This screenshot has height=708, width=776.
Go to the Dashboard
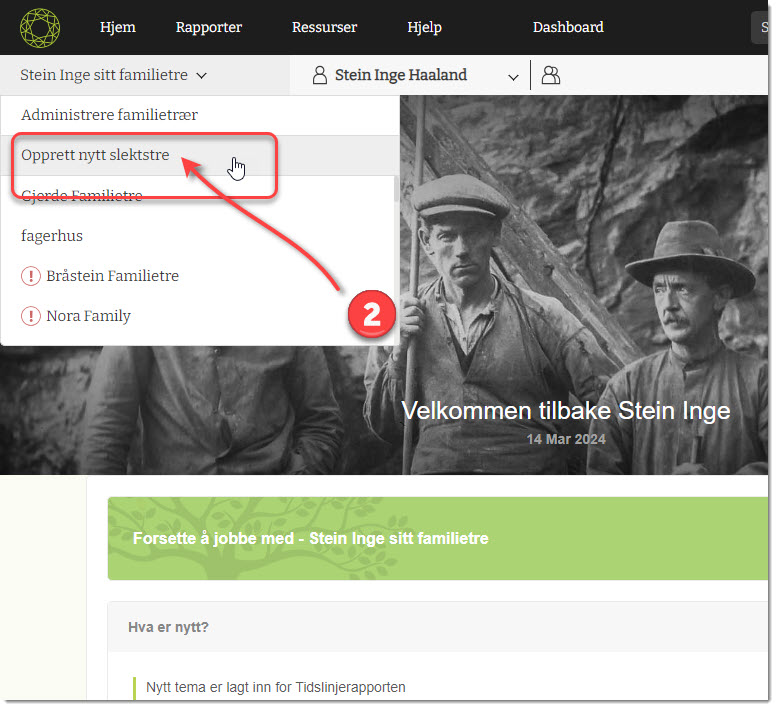(x=568, y=27)
